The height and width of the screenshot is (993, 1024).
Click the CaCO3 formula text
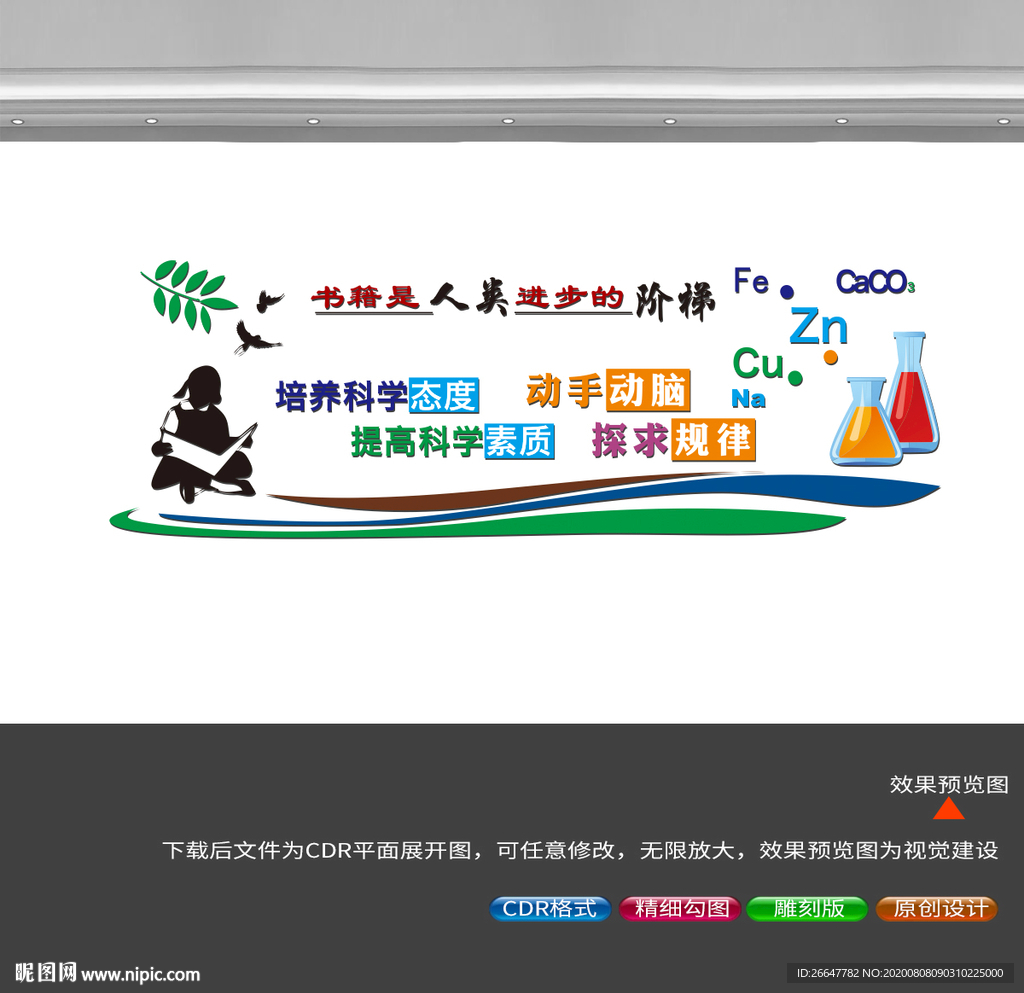pyautogui.click(x=875, y=281)
